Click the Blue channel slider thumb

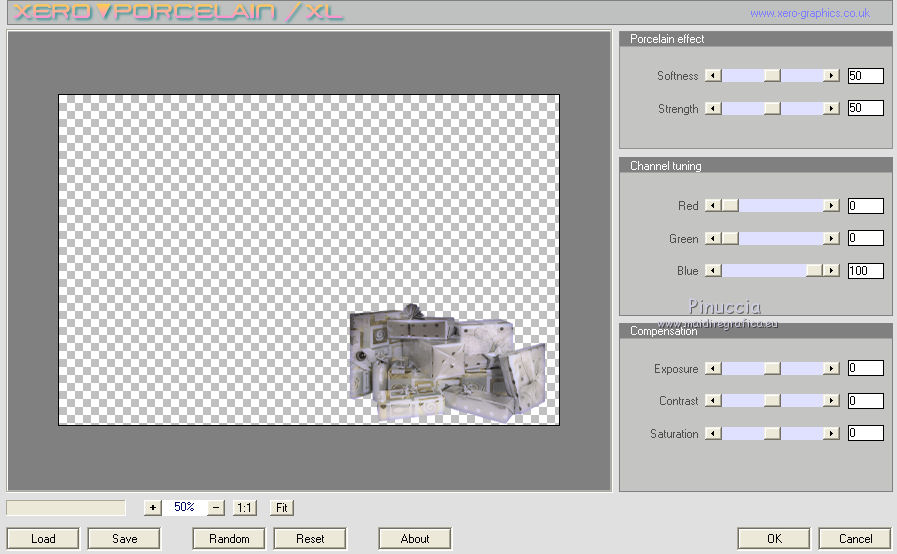click(x=815, y=270)
